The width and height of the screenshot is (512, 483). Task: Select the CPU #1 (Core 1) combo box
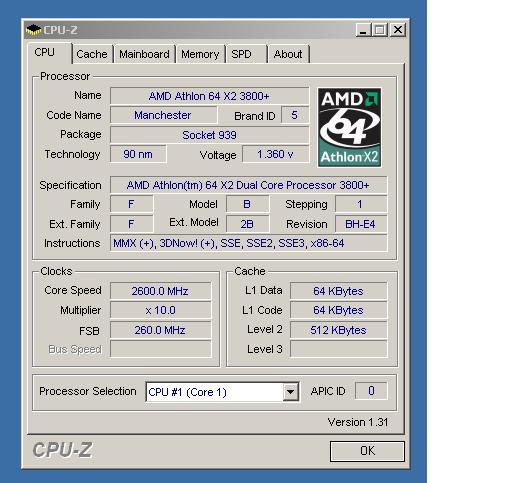pos(222,392)
